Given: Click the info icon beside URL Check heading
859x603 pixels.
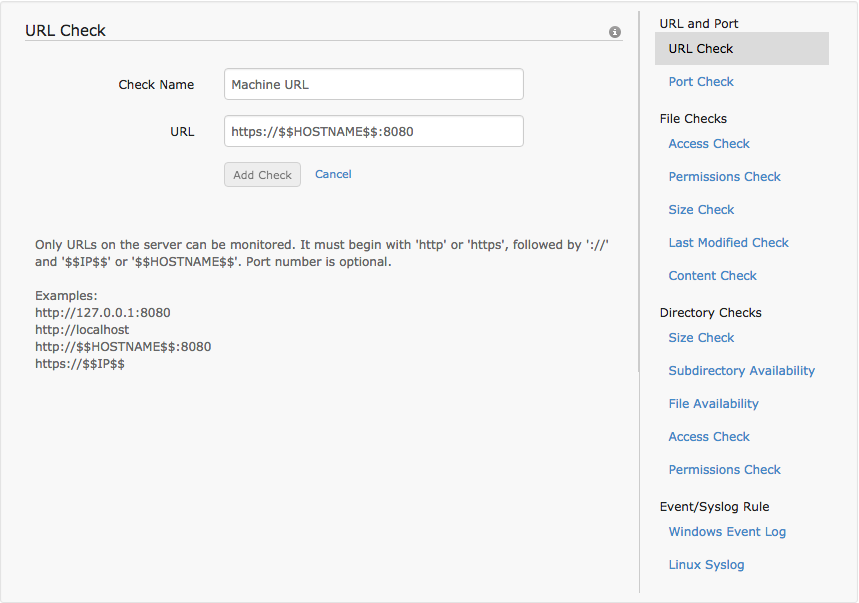Looking at the screenshot, I should click(615, 32).
